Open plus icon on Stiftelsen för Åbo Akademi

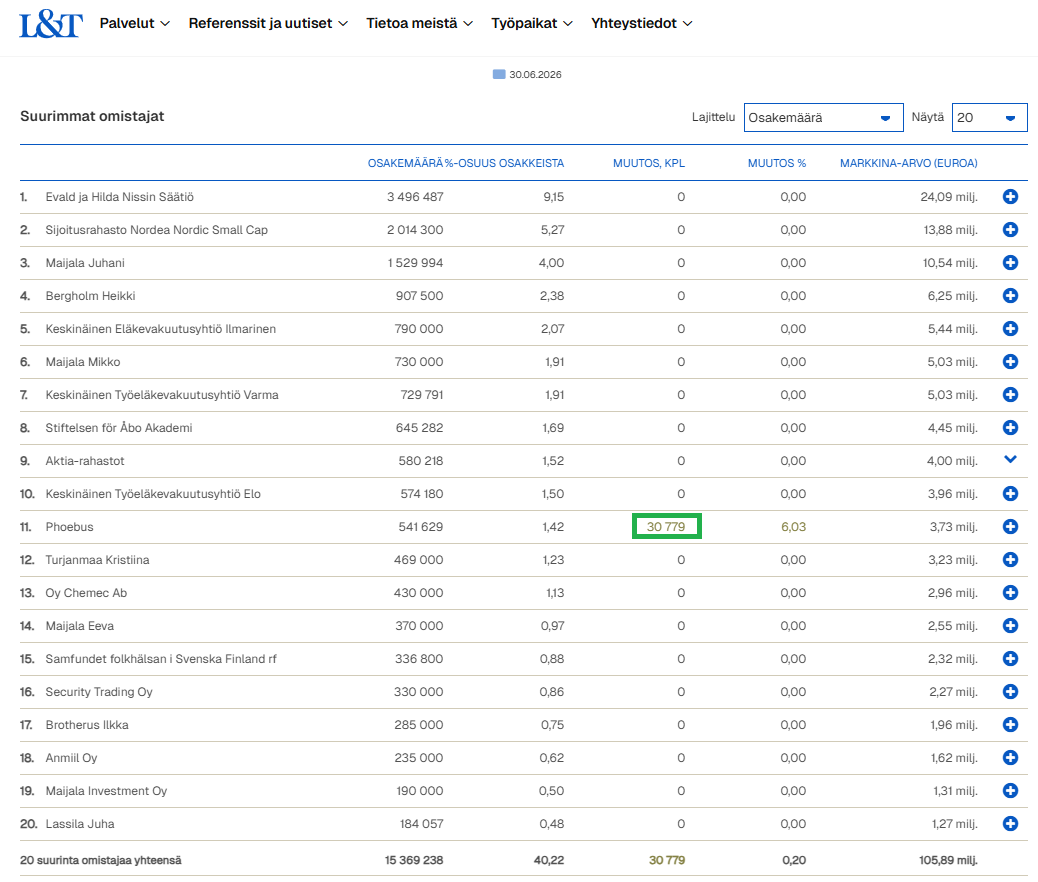click(x=1010, y=428)
